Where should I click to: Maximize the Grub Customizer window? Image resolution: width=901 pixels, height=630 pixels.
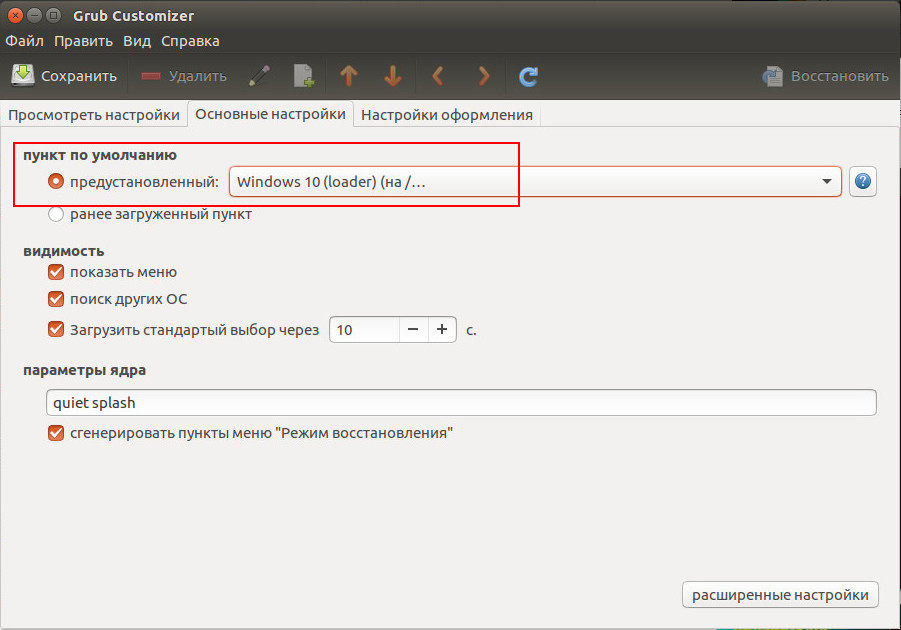53,16
